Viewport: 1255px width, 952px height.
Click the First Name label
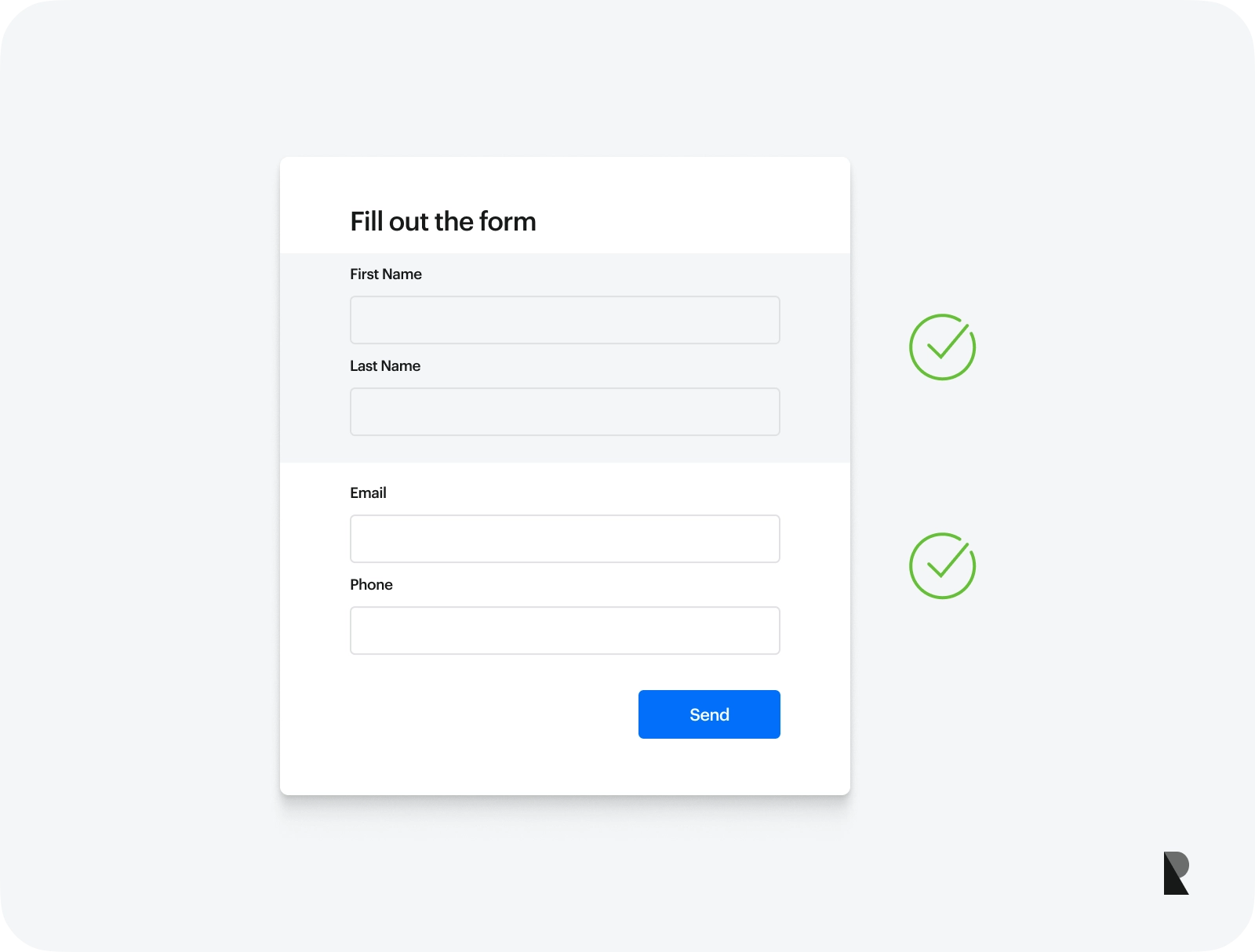[x=386, y=274]
